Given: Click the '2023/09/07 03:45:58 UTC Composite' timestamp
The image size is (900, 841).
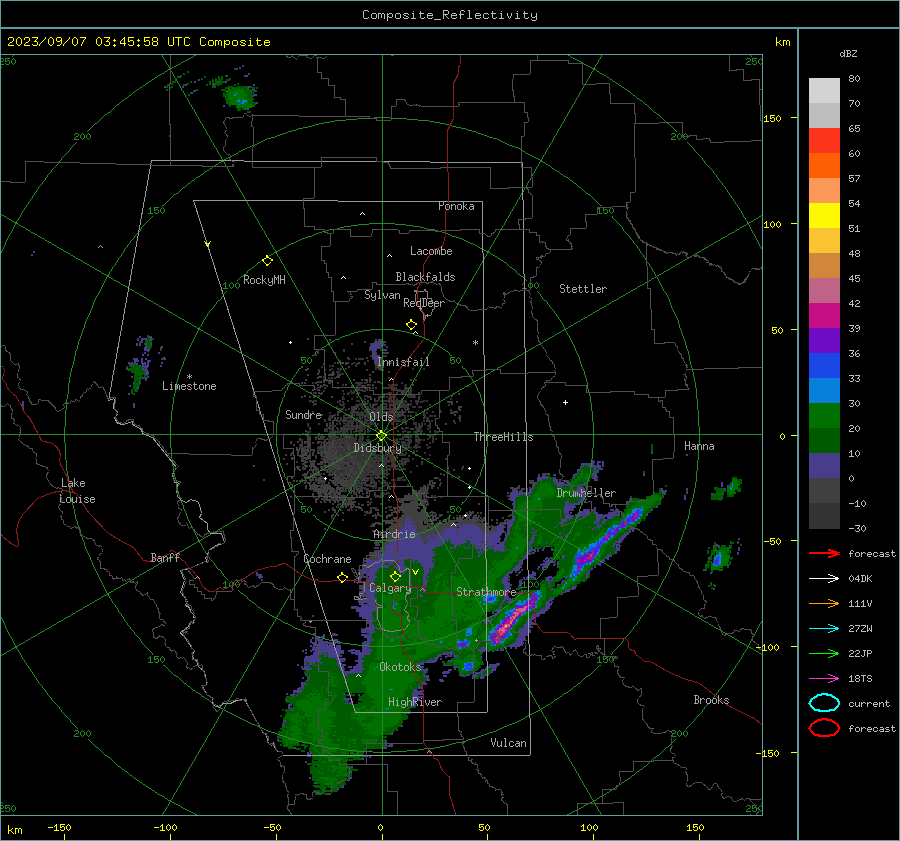Looking at the screenshot, I should point(138,42).
